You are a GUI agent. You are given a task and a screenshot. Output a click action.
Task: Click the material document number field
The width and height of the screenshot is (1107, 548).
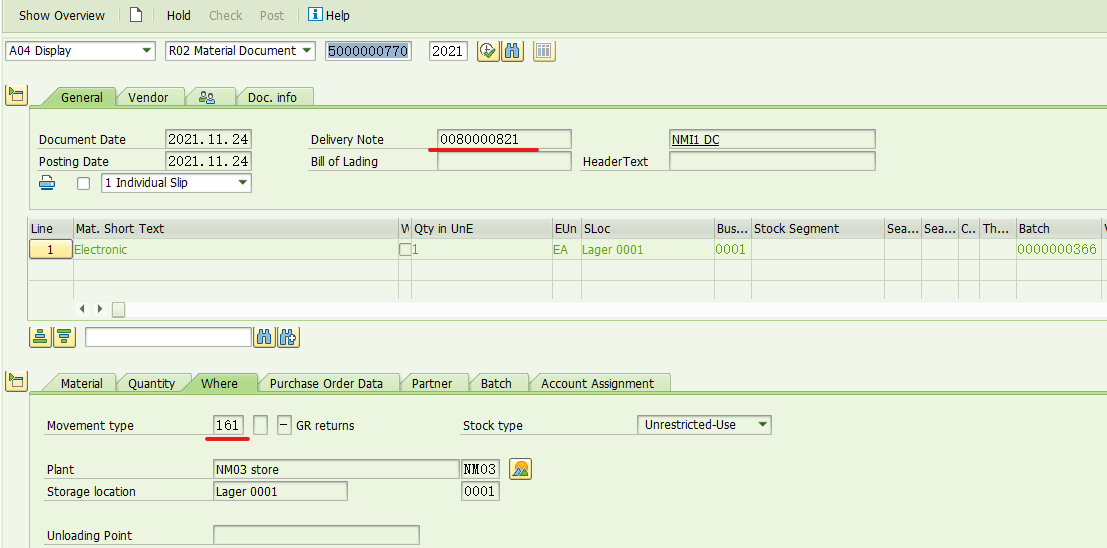pos(368,51)
